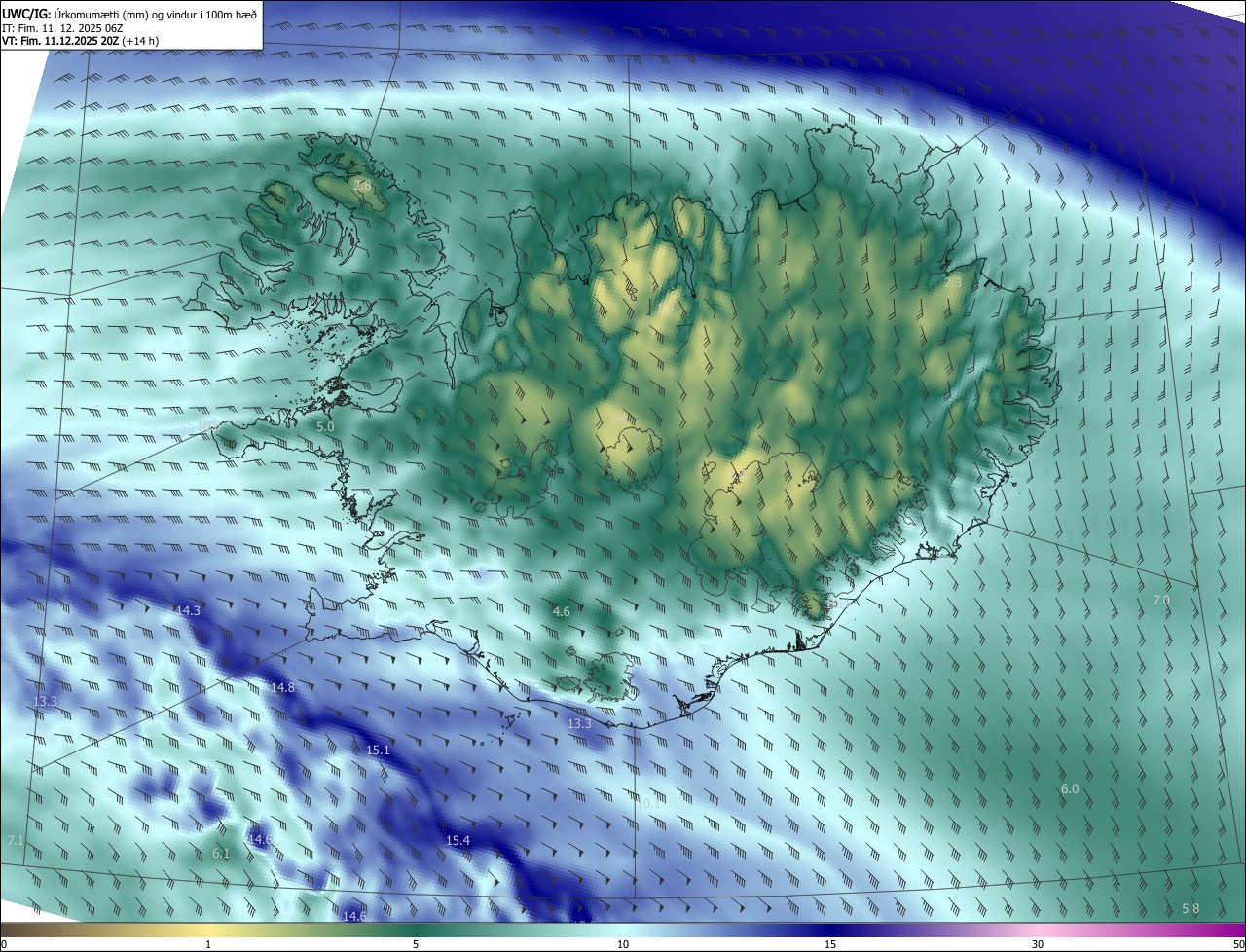Click the 6.1 value label on the map
This screenshot has width=1246, height=952.
pyautogui.click(x=221, y=853)
